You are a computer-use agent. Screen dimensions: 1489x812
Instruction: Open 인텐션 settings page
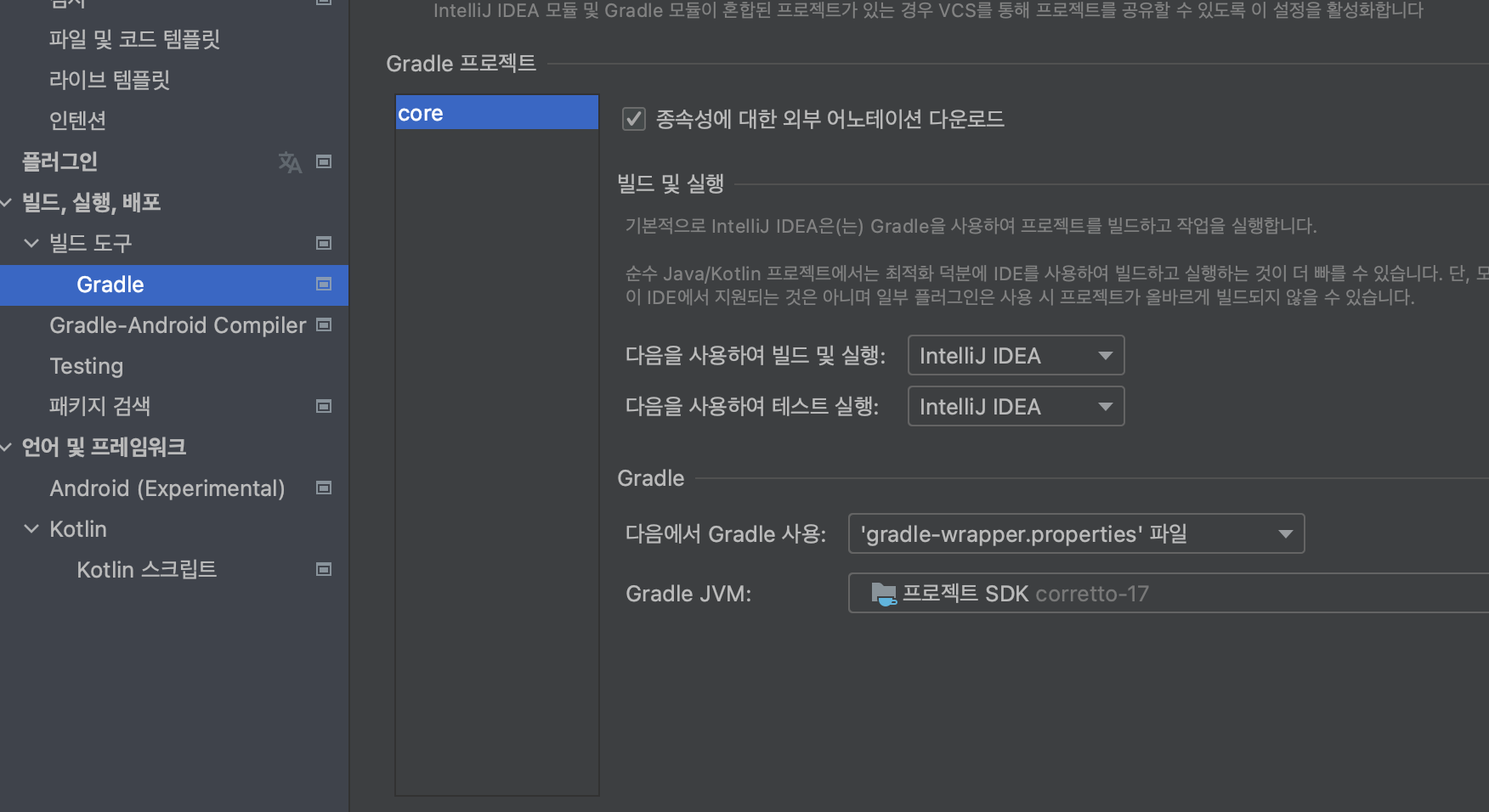pyautogui.click(x=77, y=121)
